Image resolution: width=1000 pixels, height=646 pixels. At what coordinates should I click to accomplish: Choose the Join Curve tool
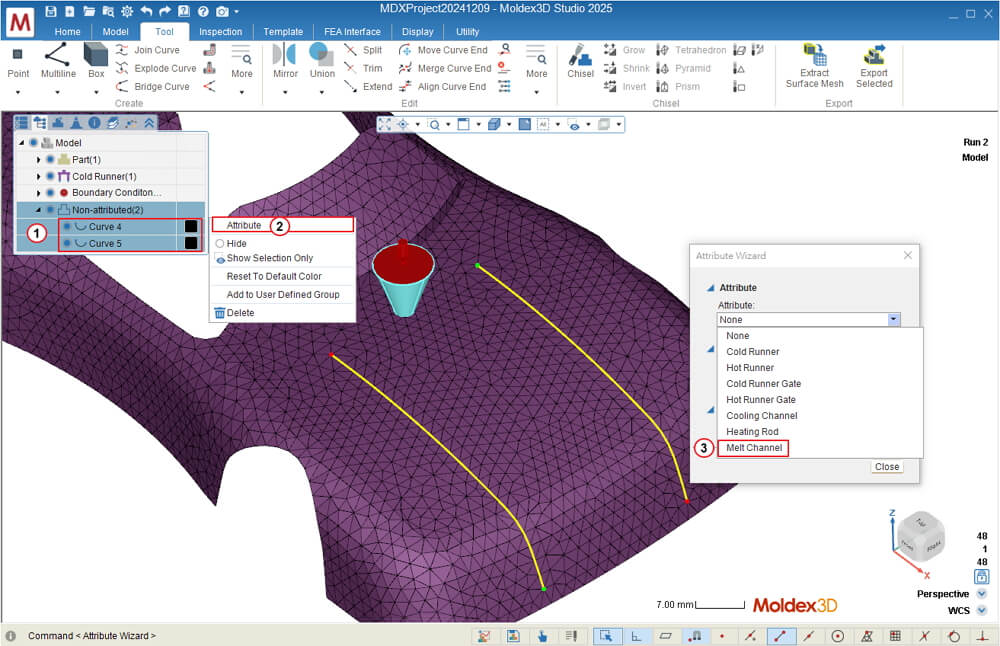click(x=149, y=50)
